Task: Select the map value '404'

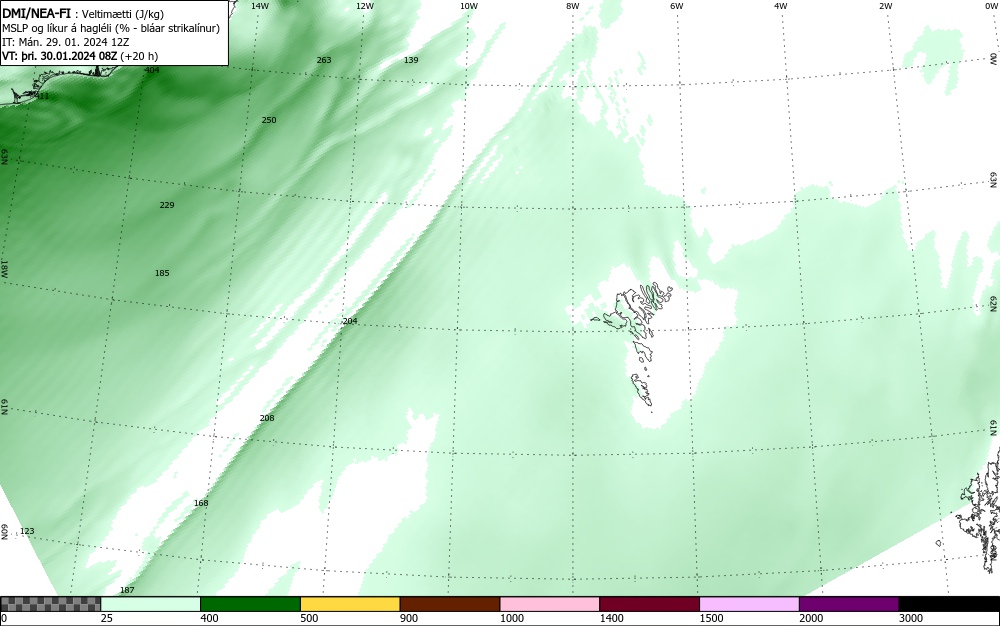Action: (152, 69)
